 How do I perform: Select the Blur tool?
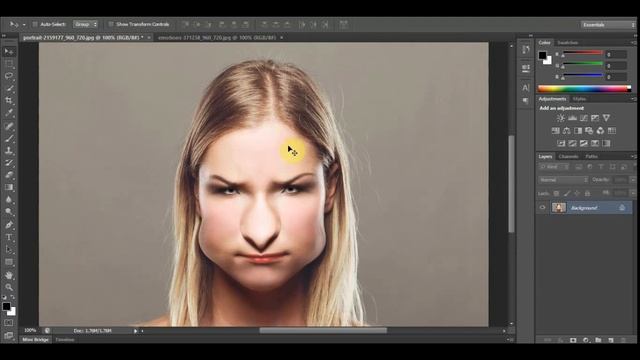[x=9, y=200]
